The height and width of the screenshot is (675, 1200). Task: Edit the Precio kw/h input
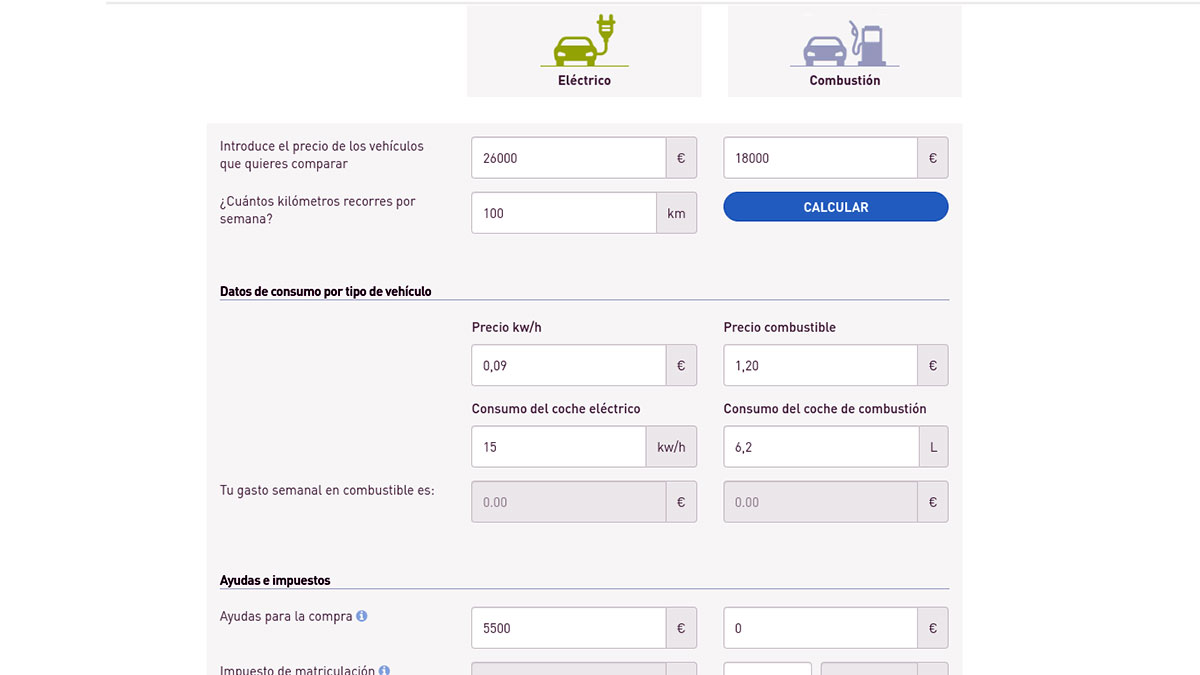click(568, 366)
